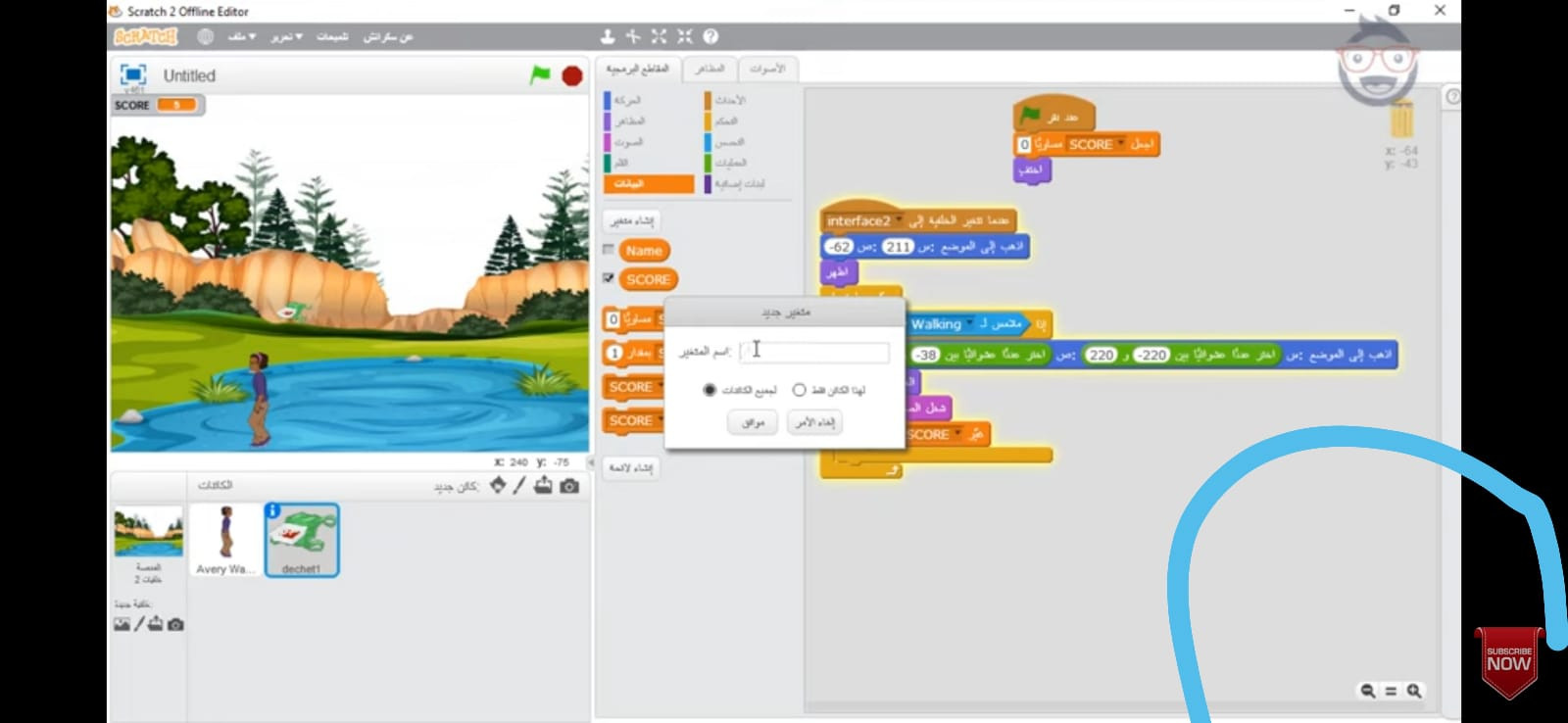Click the orange Name variable block
Viewport: 1568px width, 723px height.
click(x=644, y=251)
